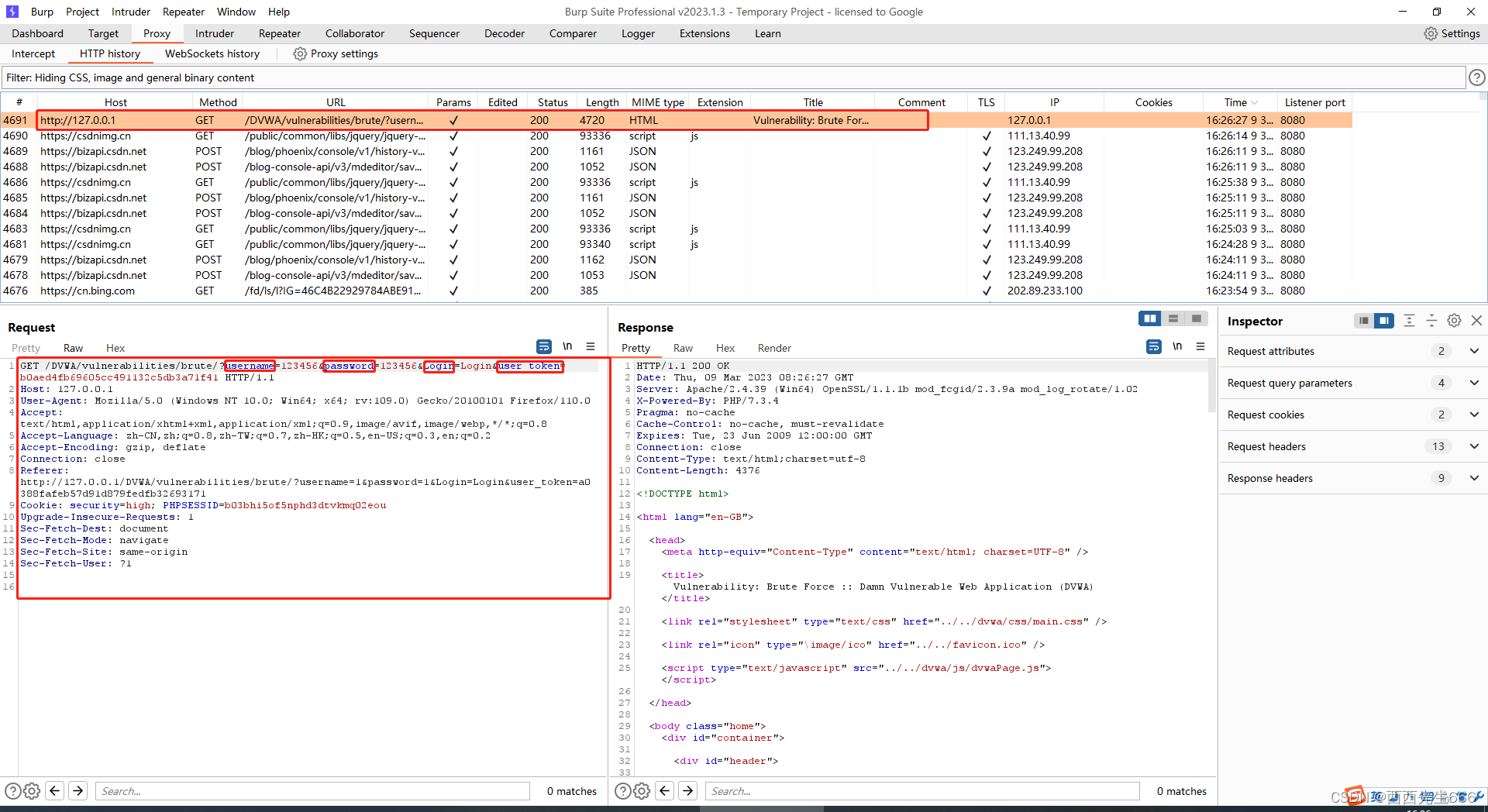
Task: Switch Response view to Render
Action: (774, 348)
